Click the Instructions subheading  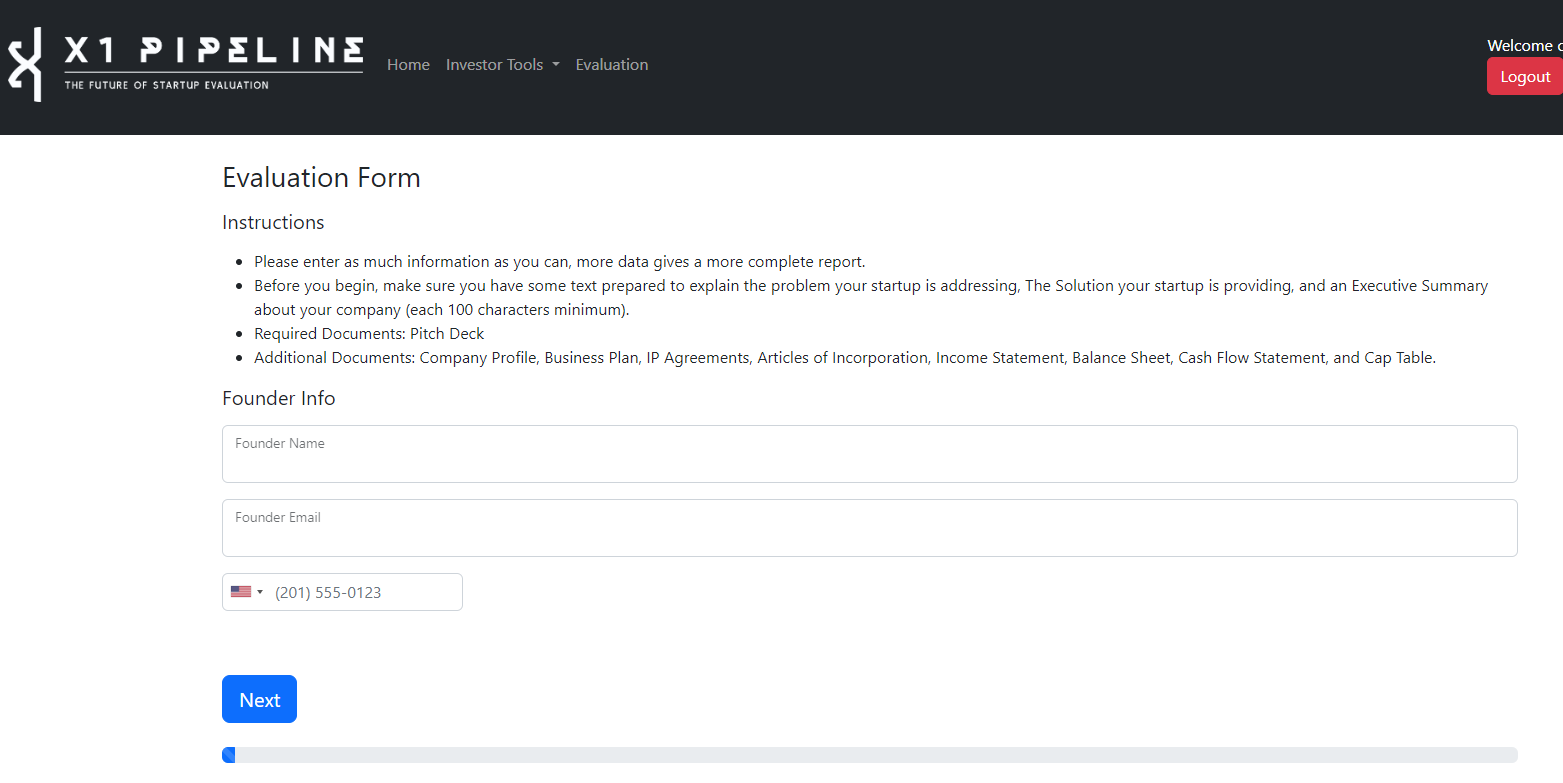click(x=273, y=222)
